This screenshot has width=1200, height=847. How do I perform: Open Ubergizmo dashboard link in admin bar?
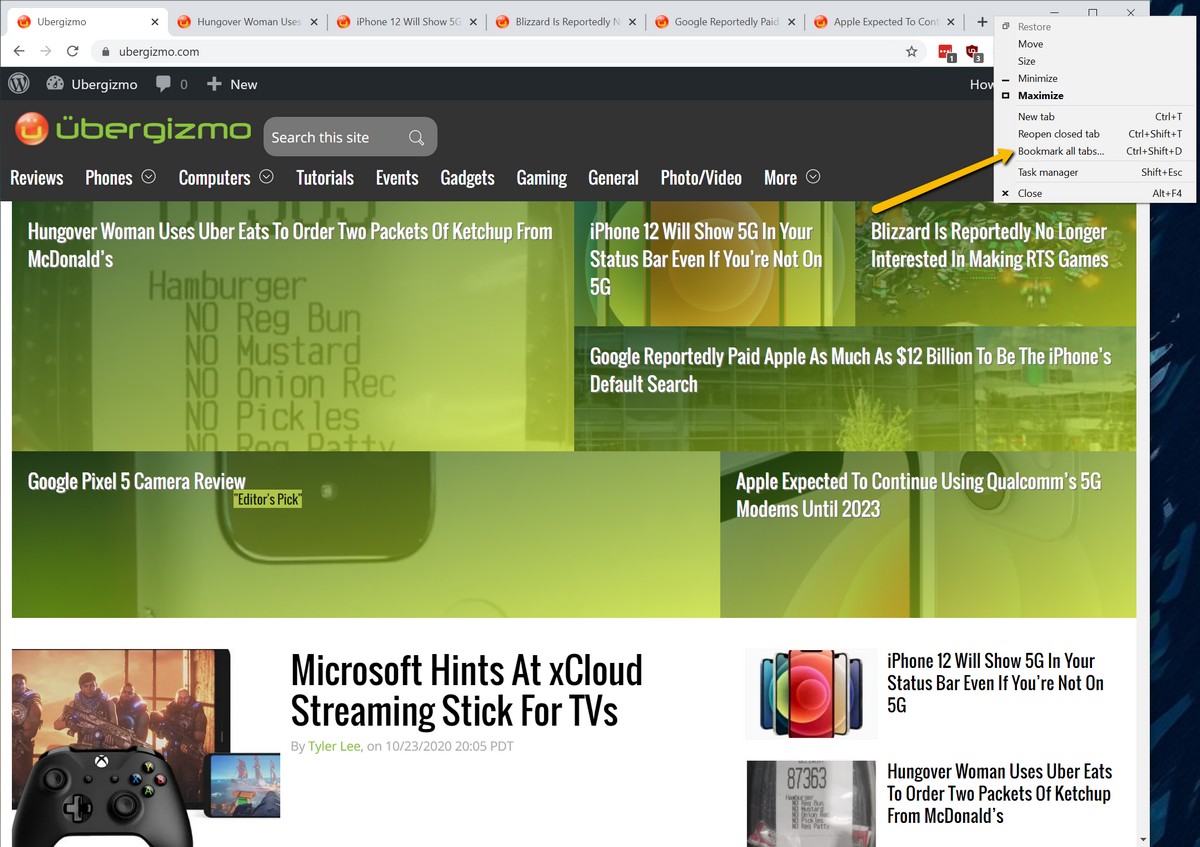(x=92, y=84)
